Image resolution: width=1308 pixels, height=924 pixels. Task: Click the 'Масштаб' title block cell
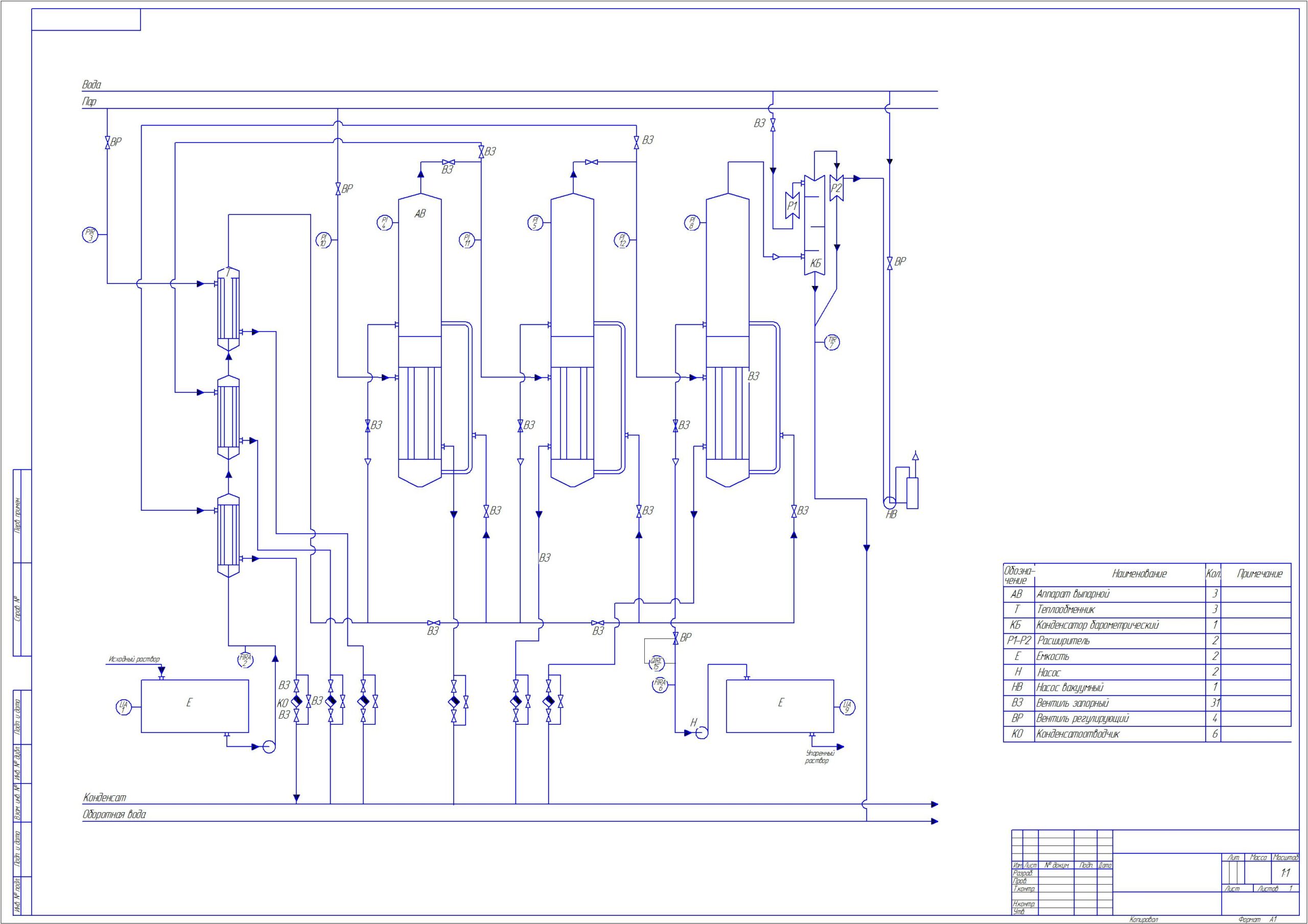1286,858
